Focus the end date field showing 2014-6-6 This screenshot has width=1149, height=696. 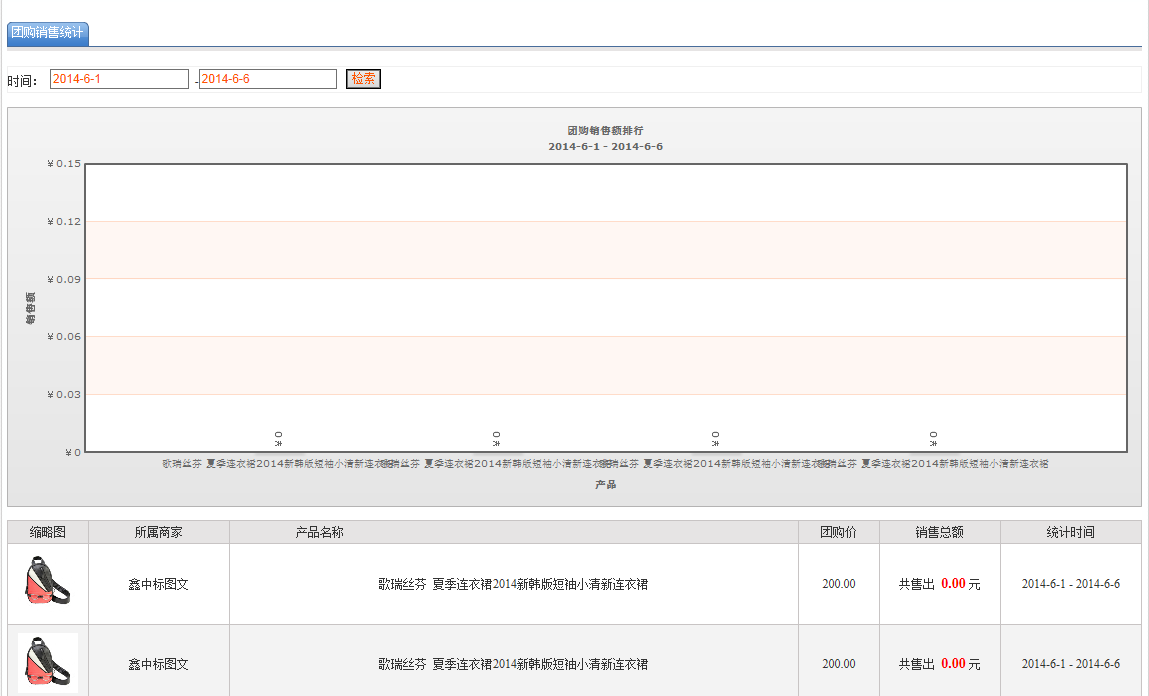click(267, 79)
